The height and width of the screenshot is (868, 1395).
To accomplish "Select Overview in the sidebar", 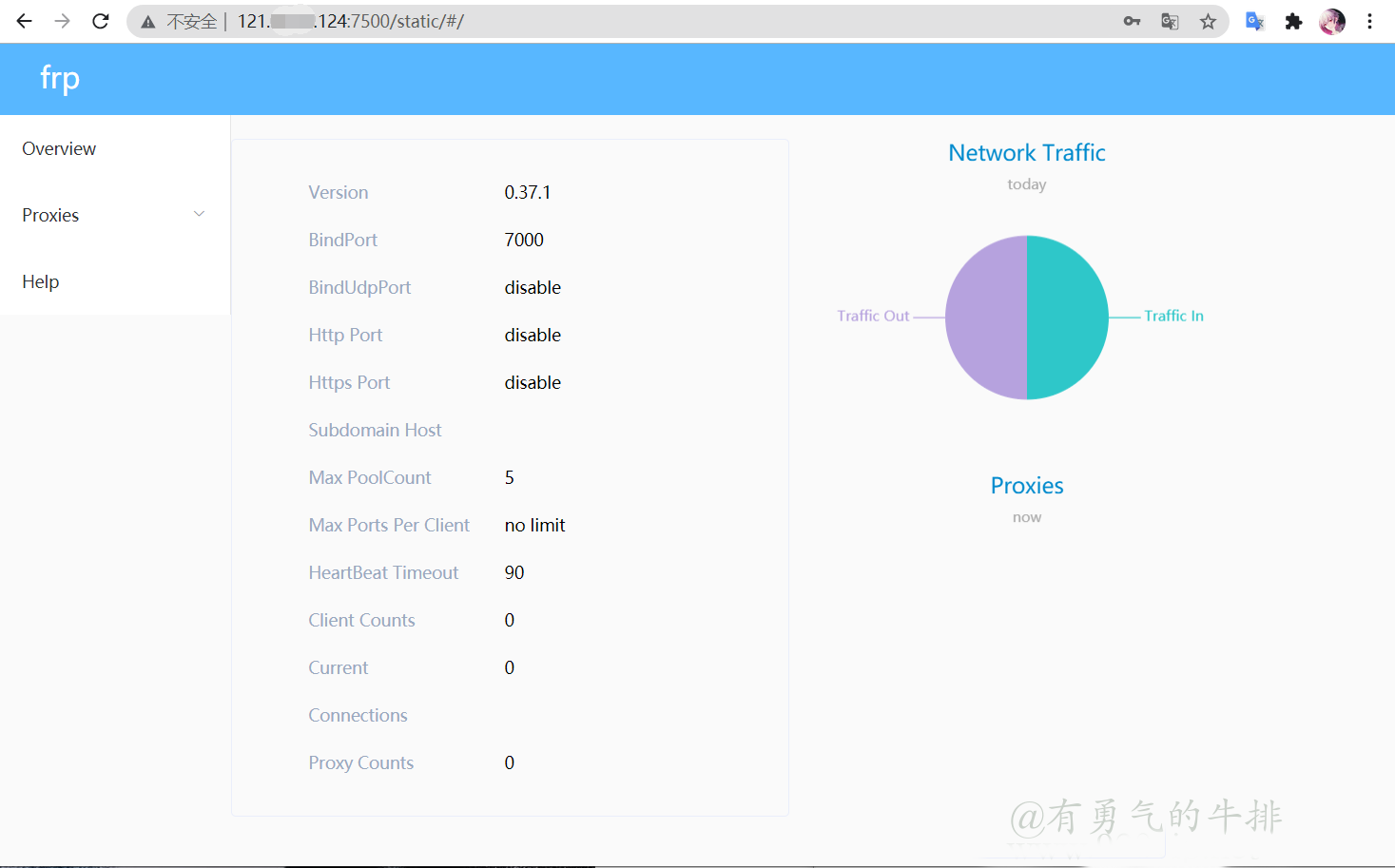I will 59,149.
